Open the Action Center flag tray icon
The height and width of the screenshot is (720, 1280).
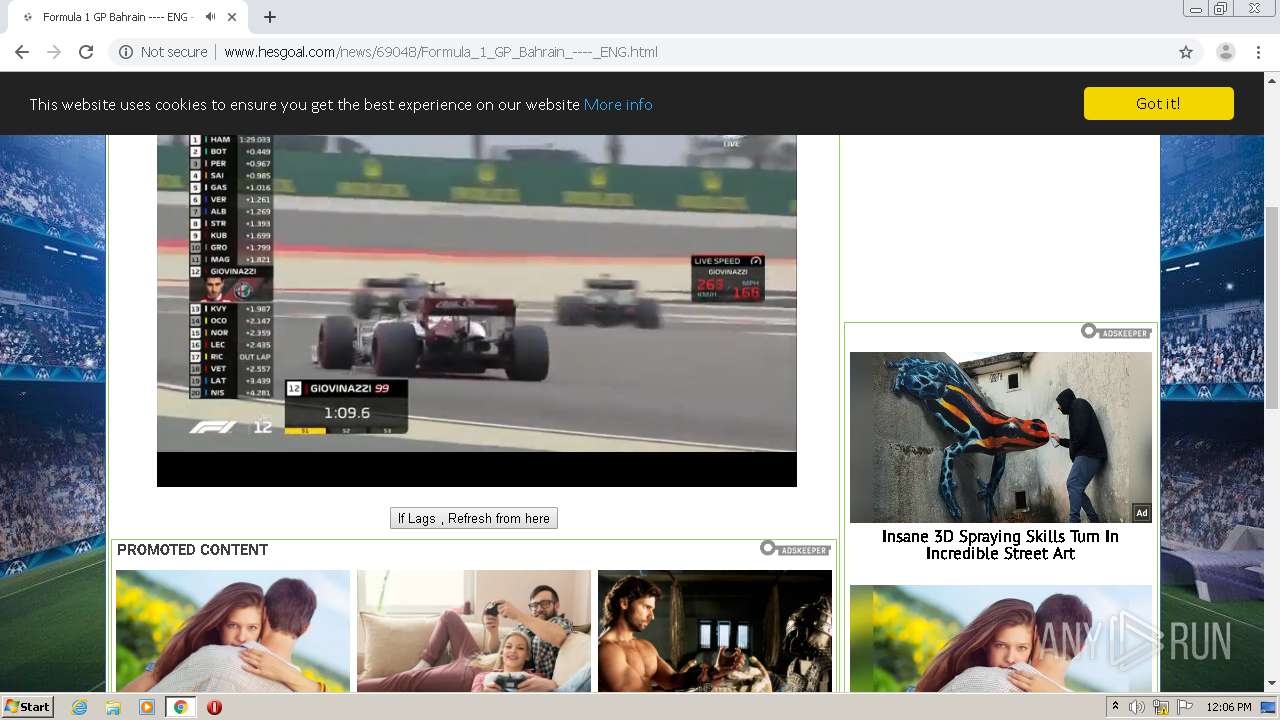pyautogui.click(x=1184, y=707)
